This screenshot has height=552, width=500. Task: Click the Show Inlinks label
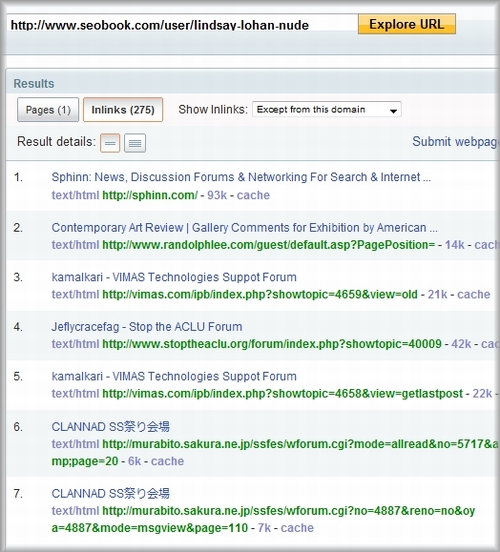point(213,109)
